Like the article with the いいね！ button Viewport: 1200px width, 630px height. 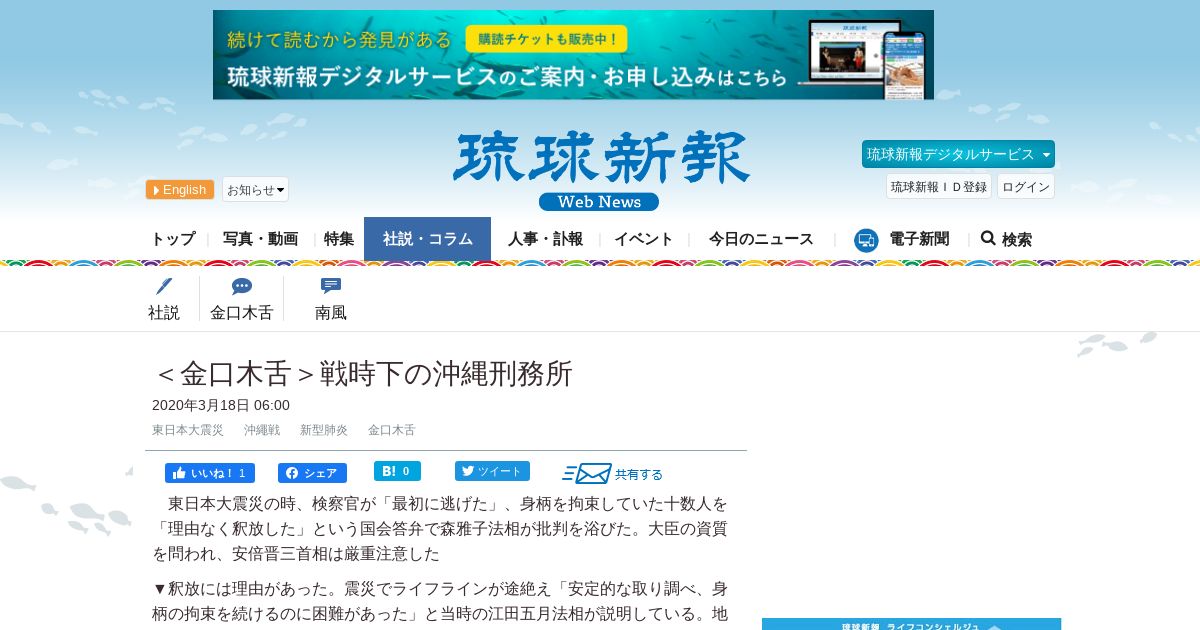coord(210,473)
